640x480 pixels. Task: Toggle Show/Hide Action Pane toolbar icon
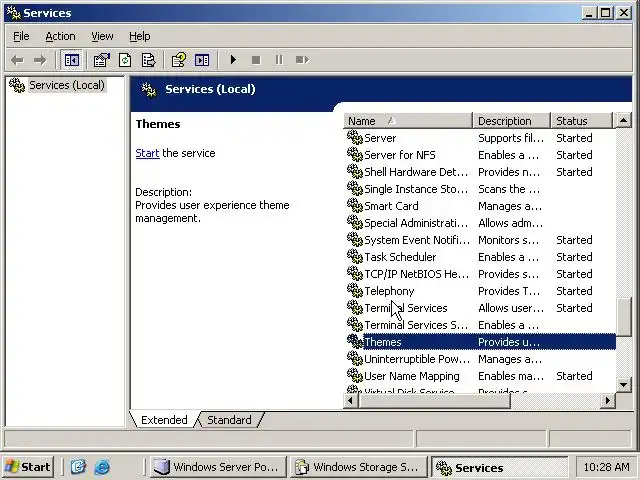(202, 60)
